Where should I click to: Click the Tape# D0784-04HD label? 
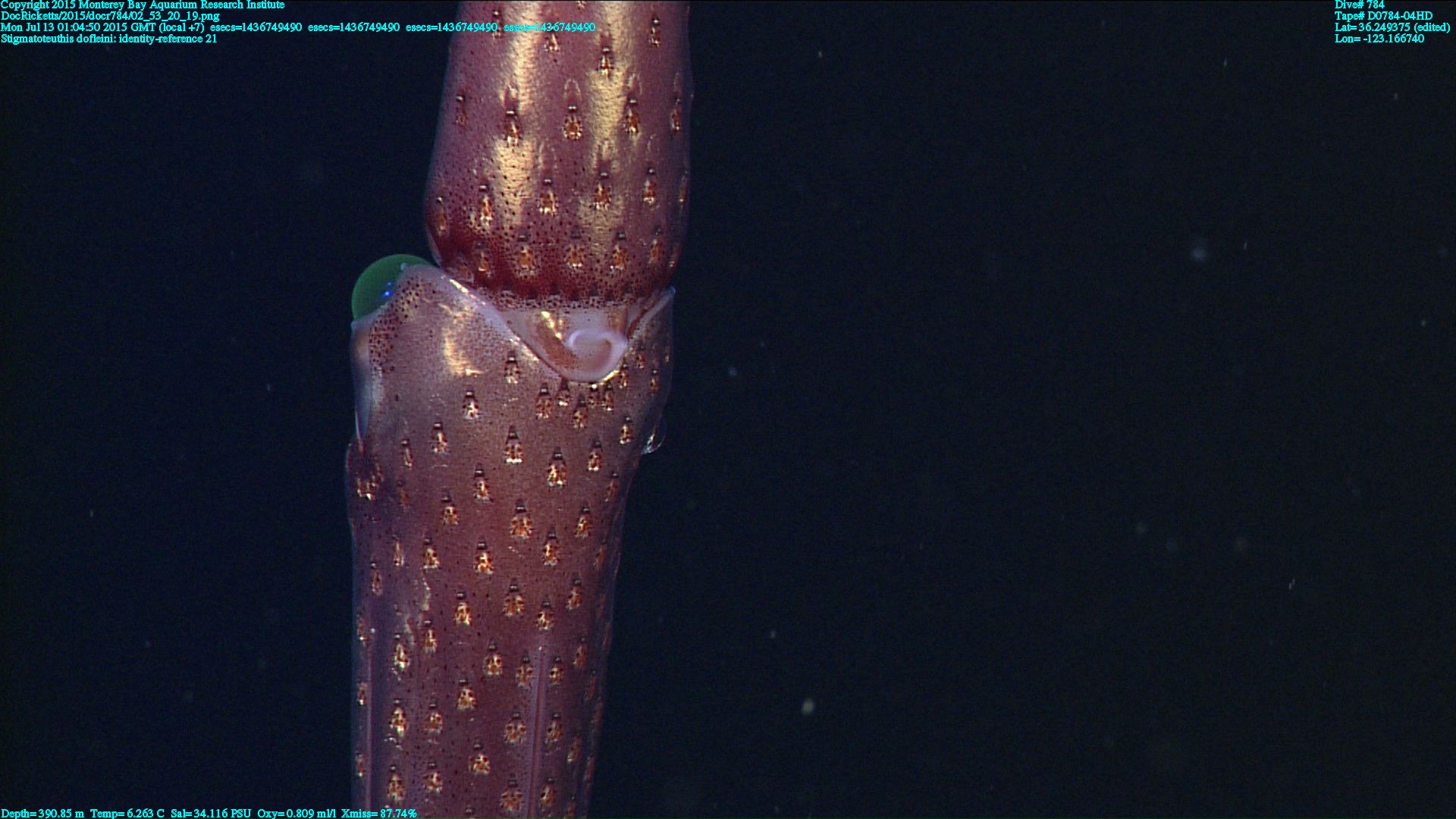click(x=1383, y=16)
